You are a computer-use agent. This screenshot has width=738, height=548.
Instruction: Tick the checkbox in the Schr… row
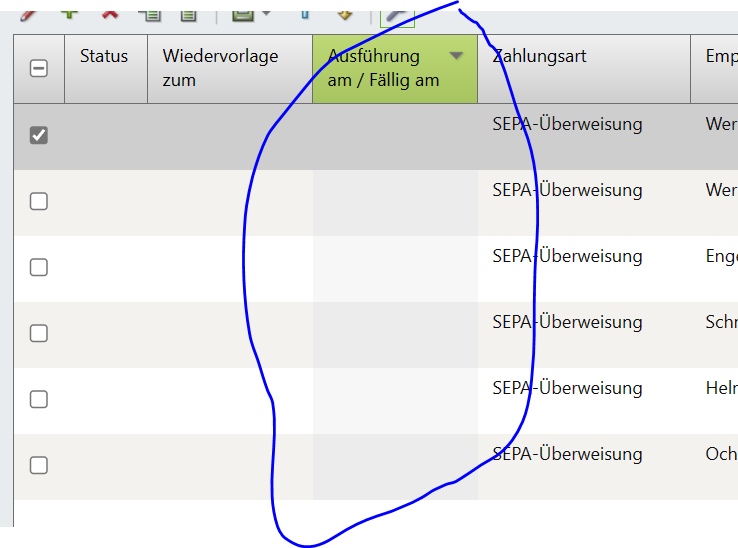coord(39,333)
